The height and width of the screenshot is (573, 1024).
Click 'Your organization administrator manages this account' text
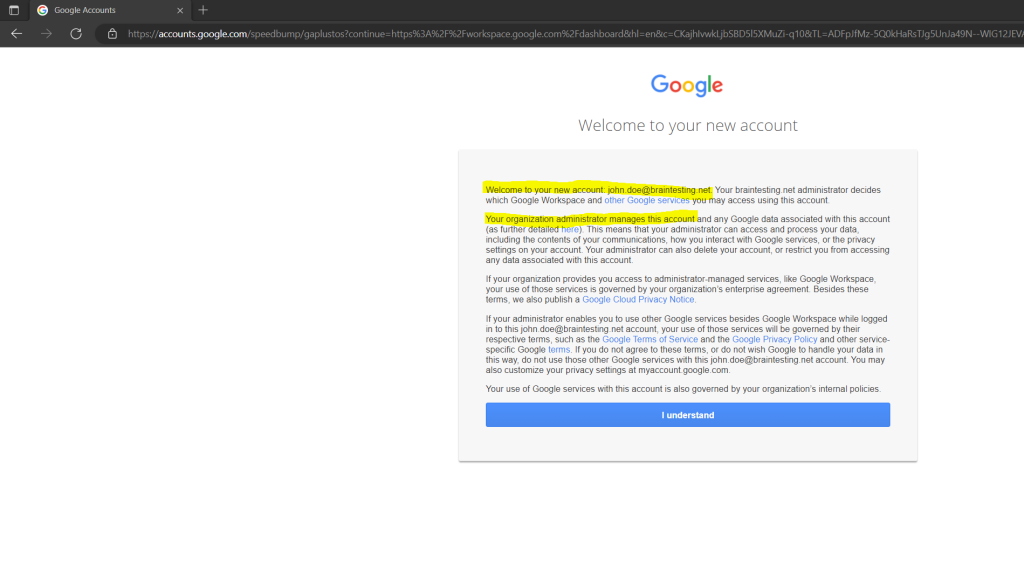click(590, 219)
